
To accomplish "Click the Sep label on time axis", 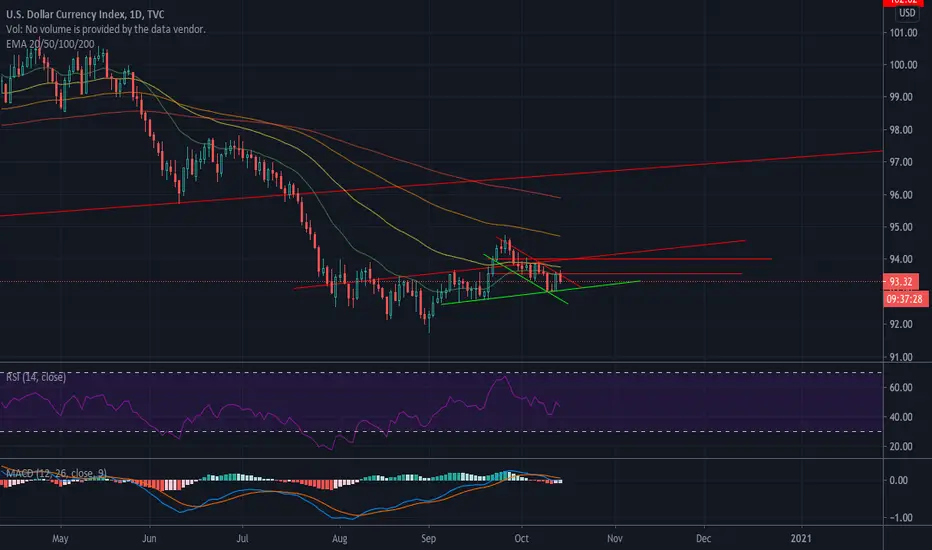I will click(x=429, y=538).
